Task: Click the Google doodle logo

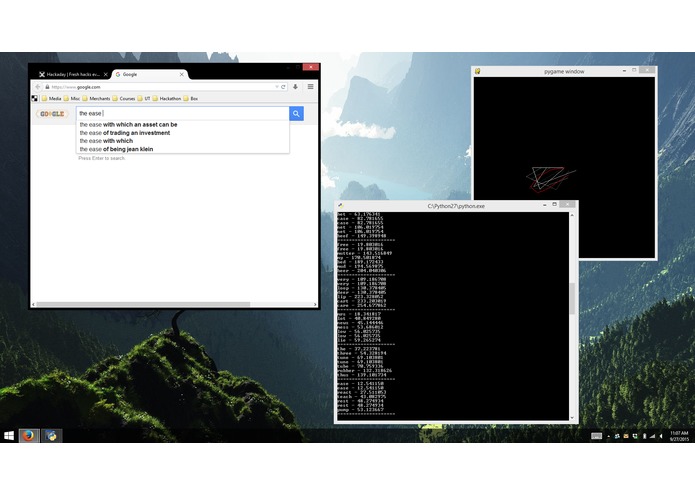Action: coord(52,114)
